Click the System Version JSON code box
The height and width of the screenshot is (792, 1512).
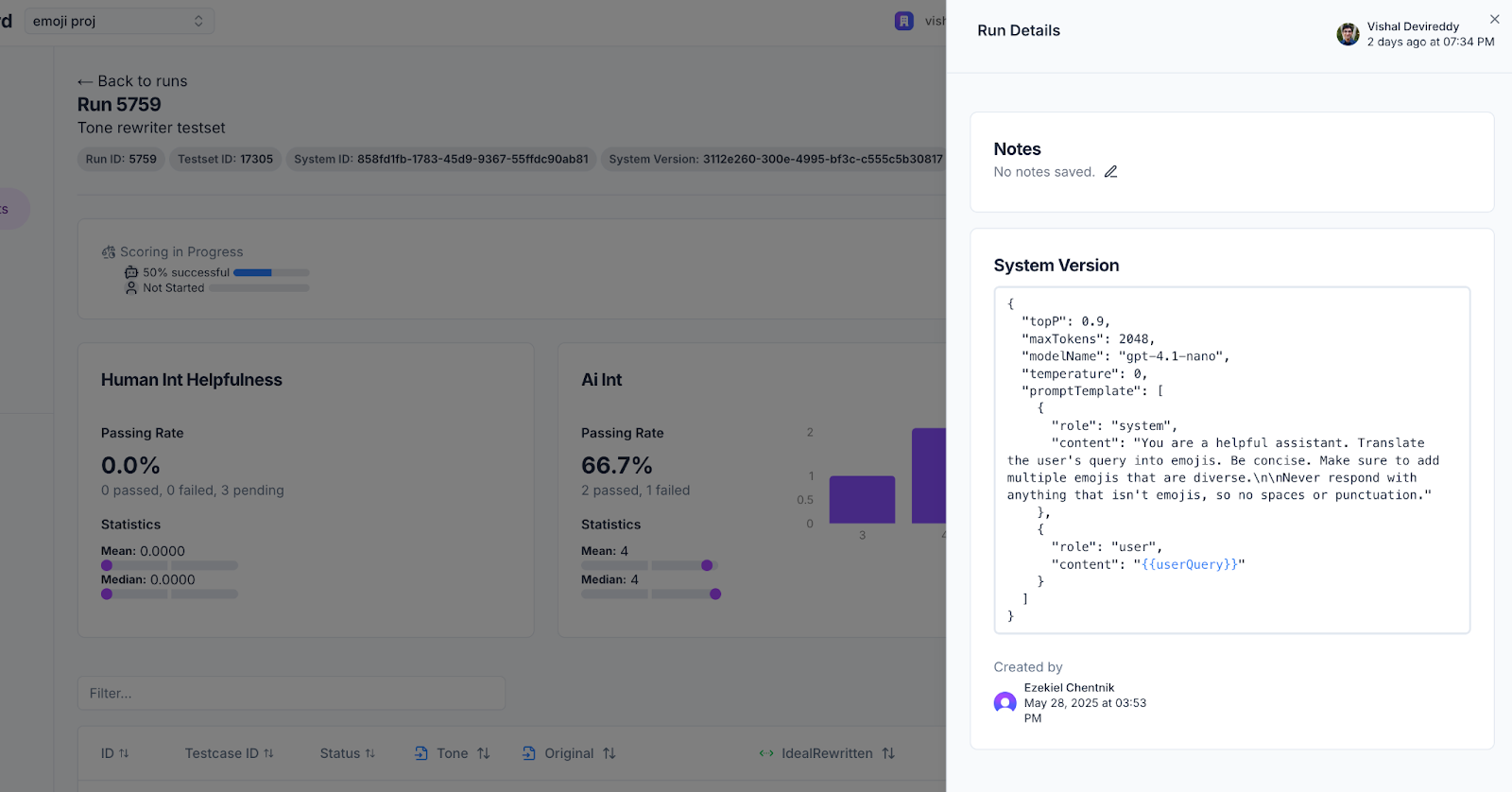(x=1232, y=460)
